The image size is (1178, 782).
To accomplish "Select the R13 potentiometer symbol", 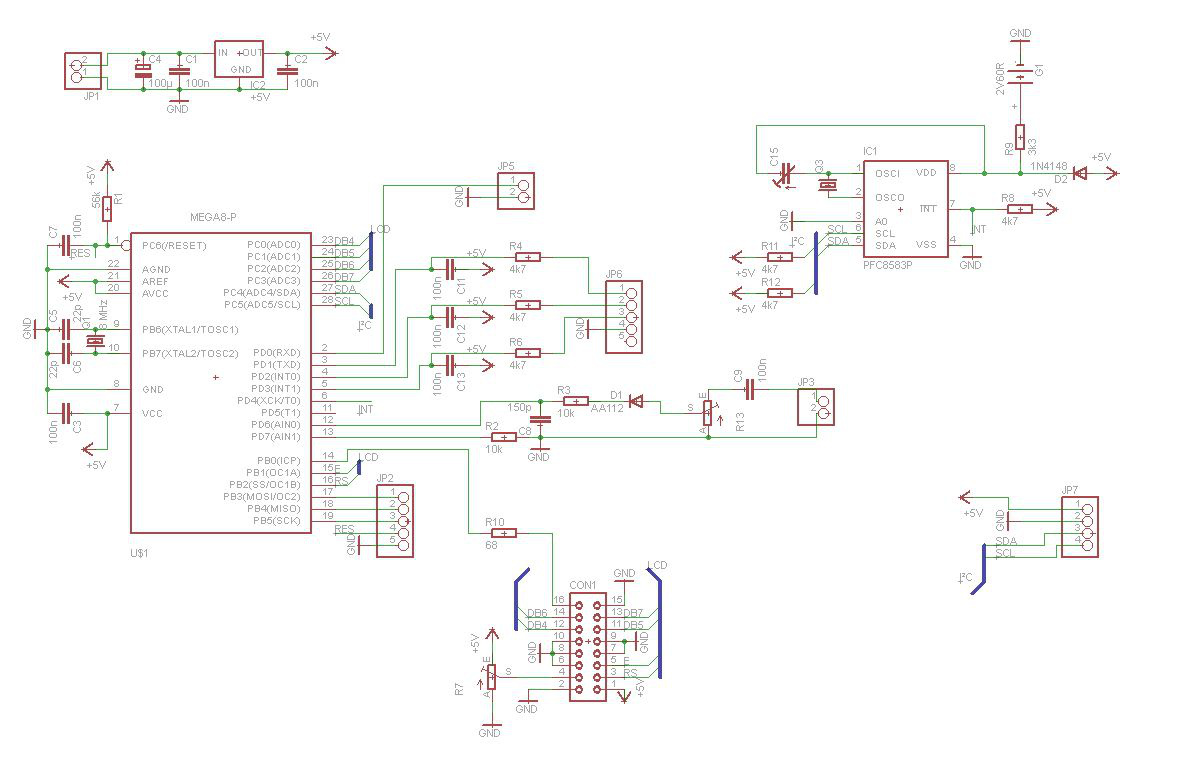I will point(708,412).
